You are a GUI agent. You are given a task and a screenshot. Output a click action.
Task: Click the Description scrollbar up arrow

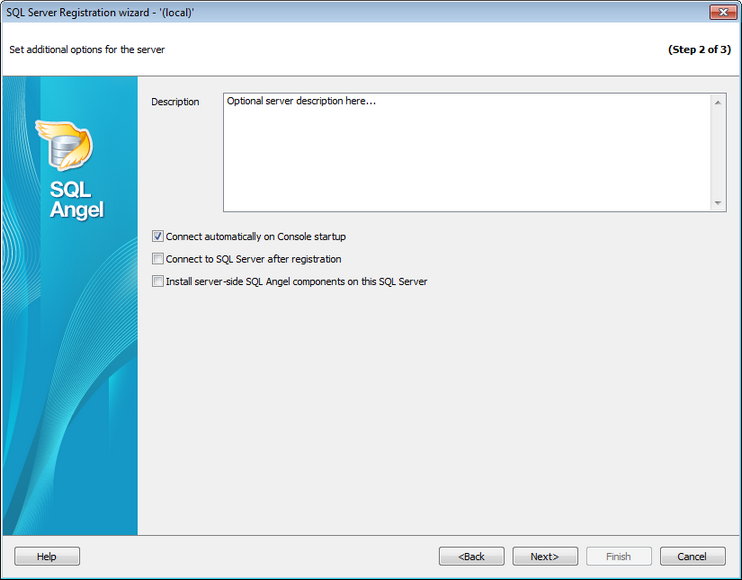[x=718, y=103]
